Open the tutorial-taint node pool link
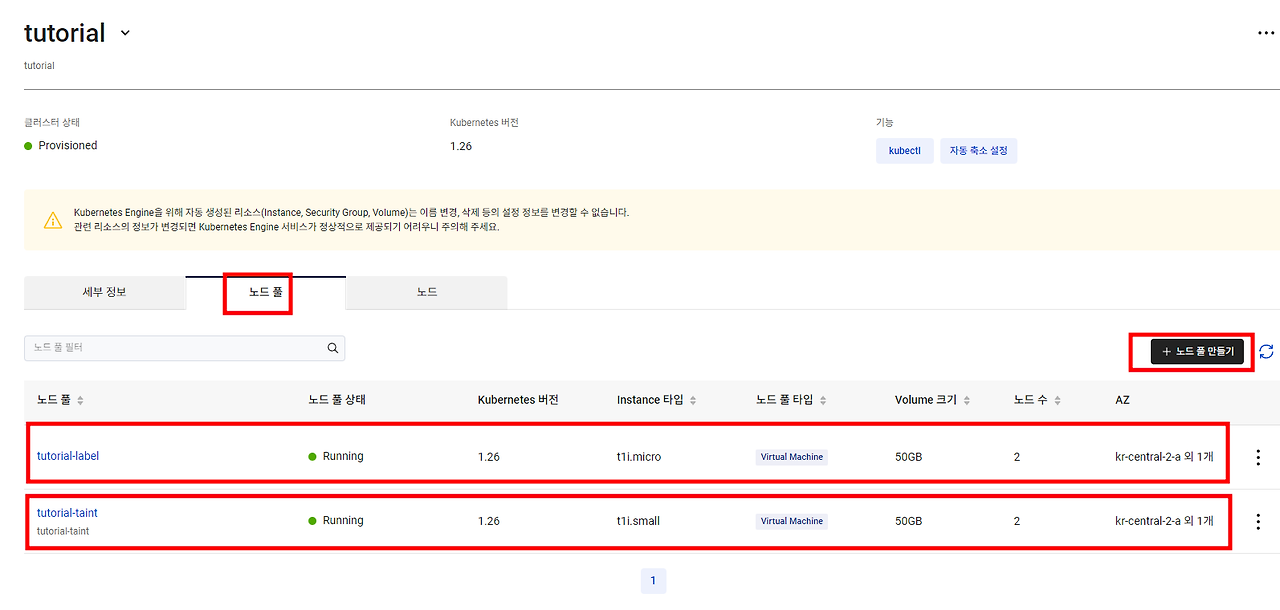Viewport: 1280px width, 610px height. point(67,513)
